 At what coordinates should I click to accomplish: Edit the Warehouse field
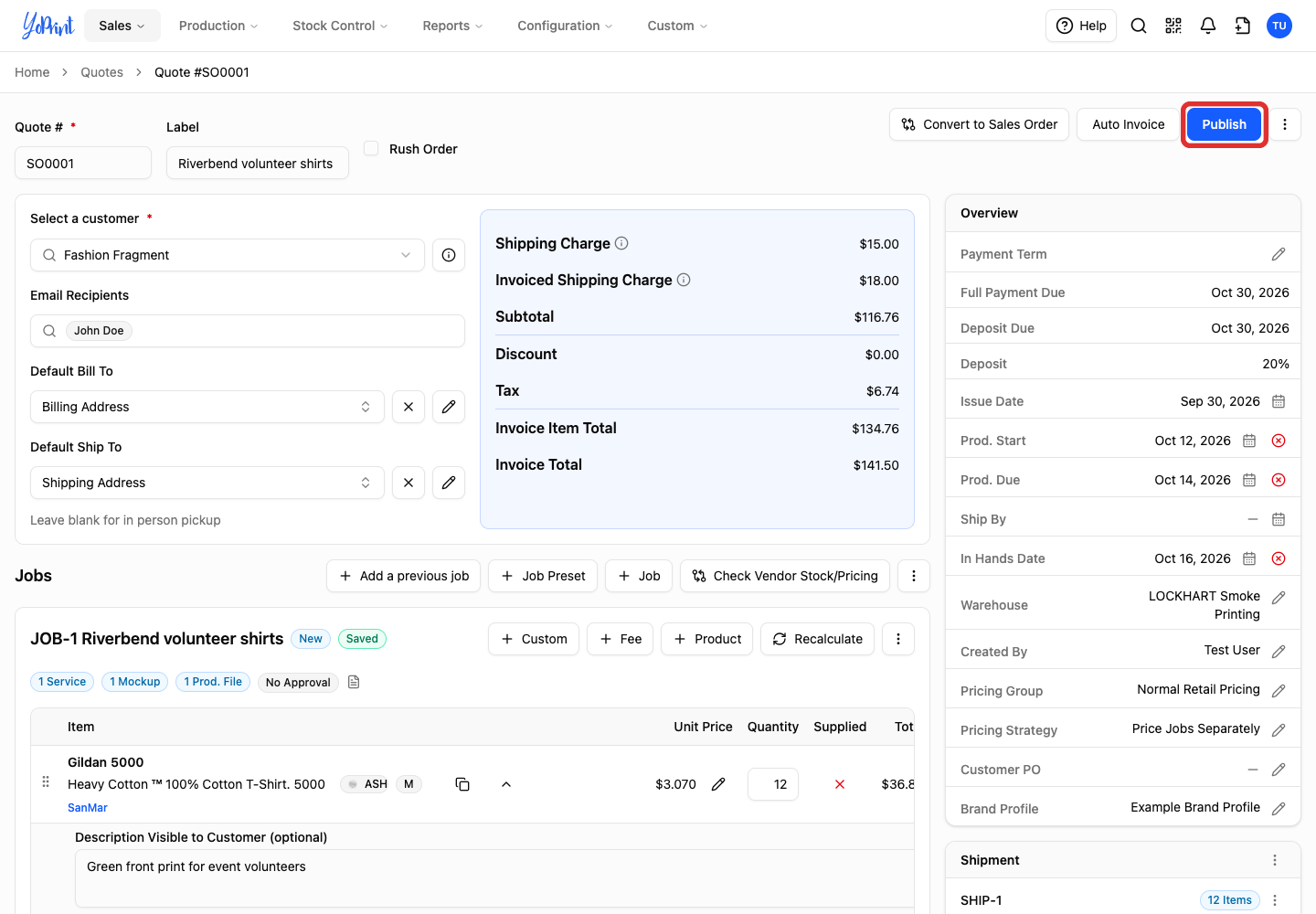(x=1279, y=598)
